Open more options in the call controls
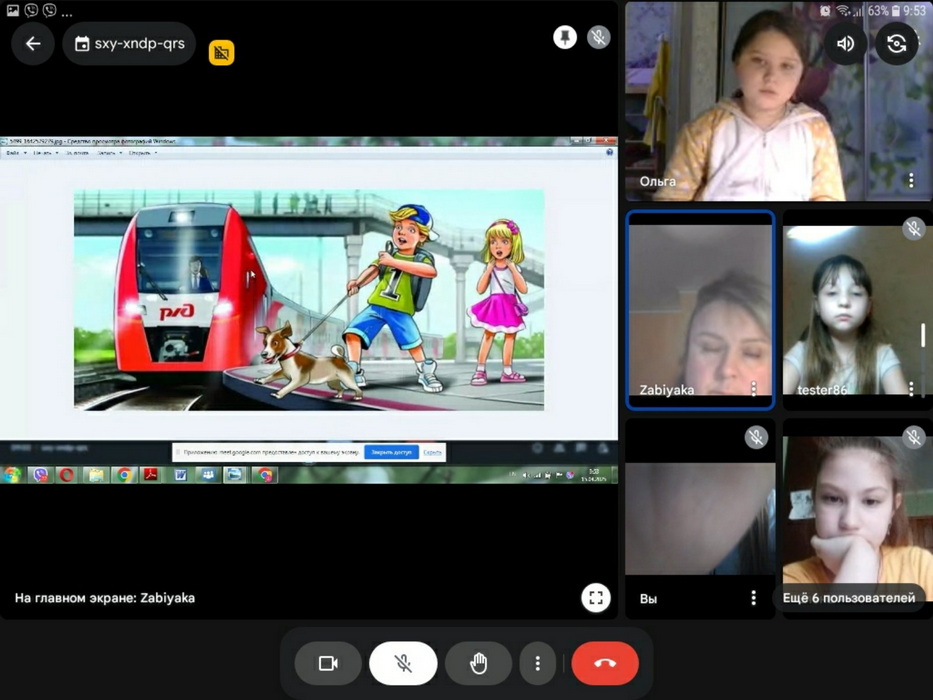Viewport: 933px width, 700px height. (537, 663)
